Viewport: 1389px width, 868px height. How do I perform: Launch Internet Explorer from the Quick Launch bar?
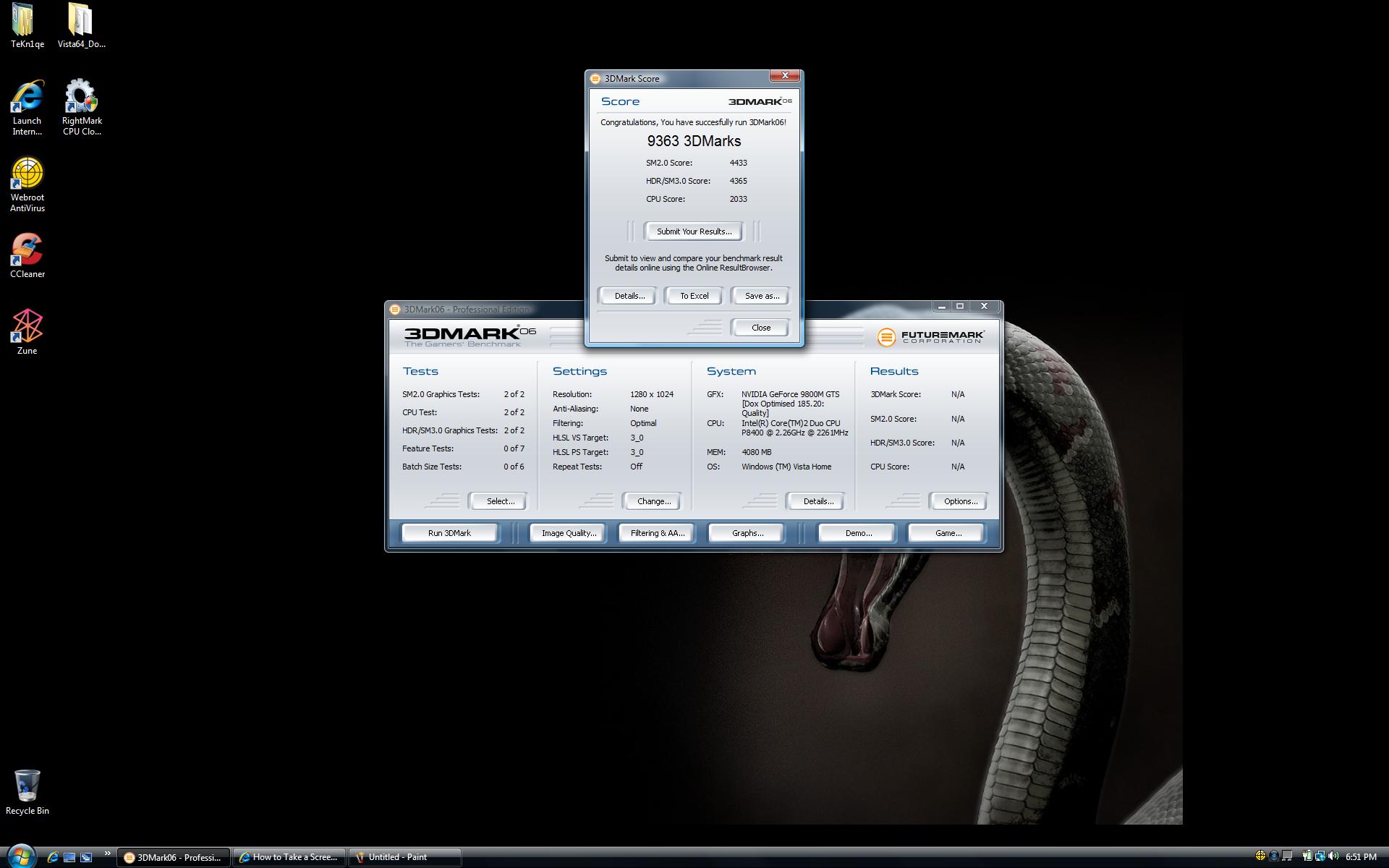pyautogui.click(x=52, y=857)
